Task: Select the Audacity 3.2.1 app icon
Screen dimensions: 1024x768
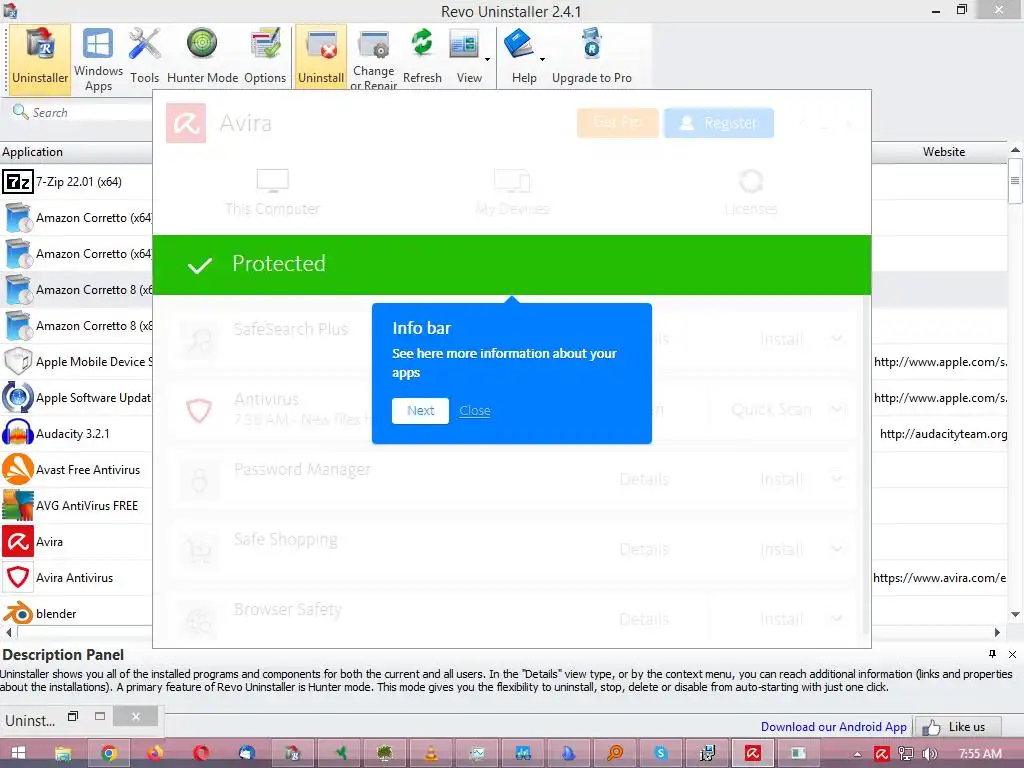Action: (x=18, y=434)
